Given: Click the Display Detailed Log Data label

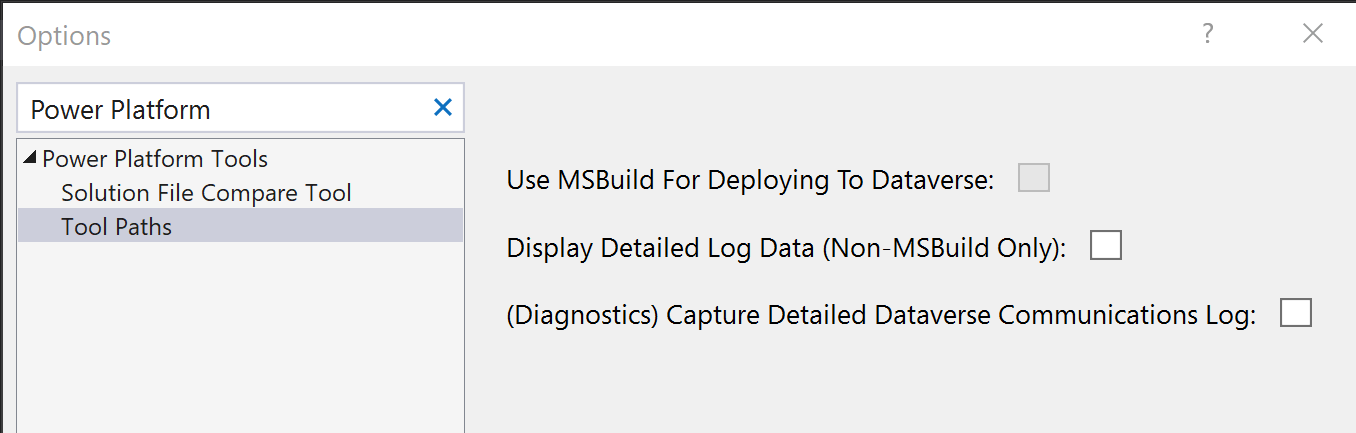Looking at the screenshot, I should (x=786, y=248).
